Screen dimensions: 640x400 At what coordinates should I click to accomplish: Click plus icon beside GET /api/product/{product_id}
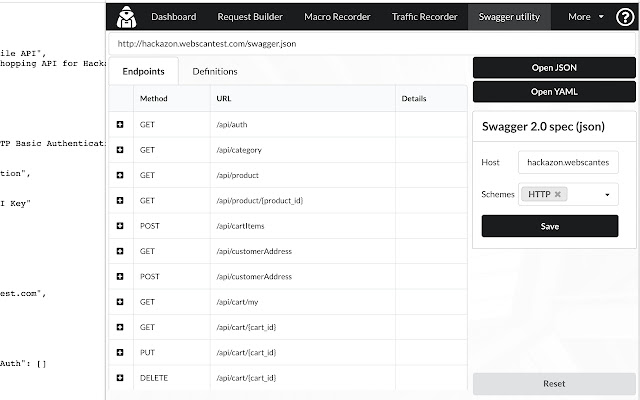(120, 200)
